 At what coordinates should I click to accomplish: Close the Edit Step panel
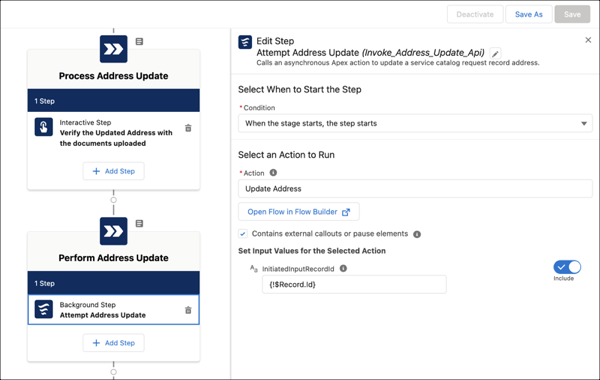(588, 40)
